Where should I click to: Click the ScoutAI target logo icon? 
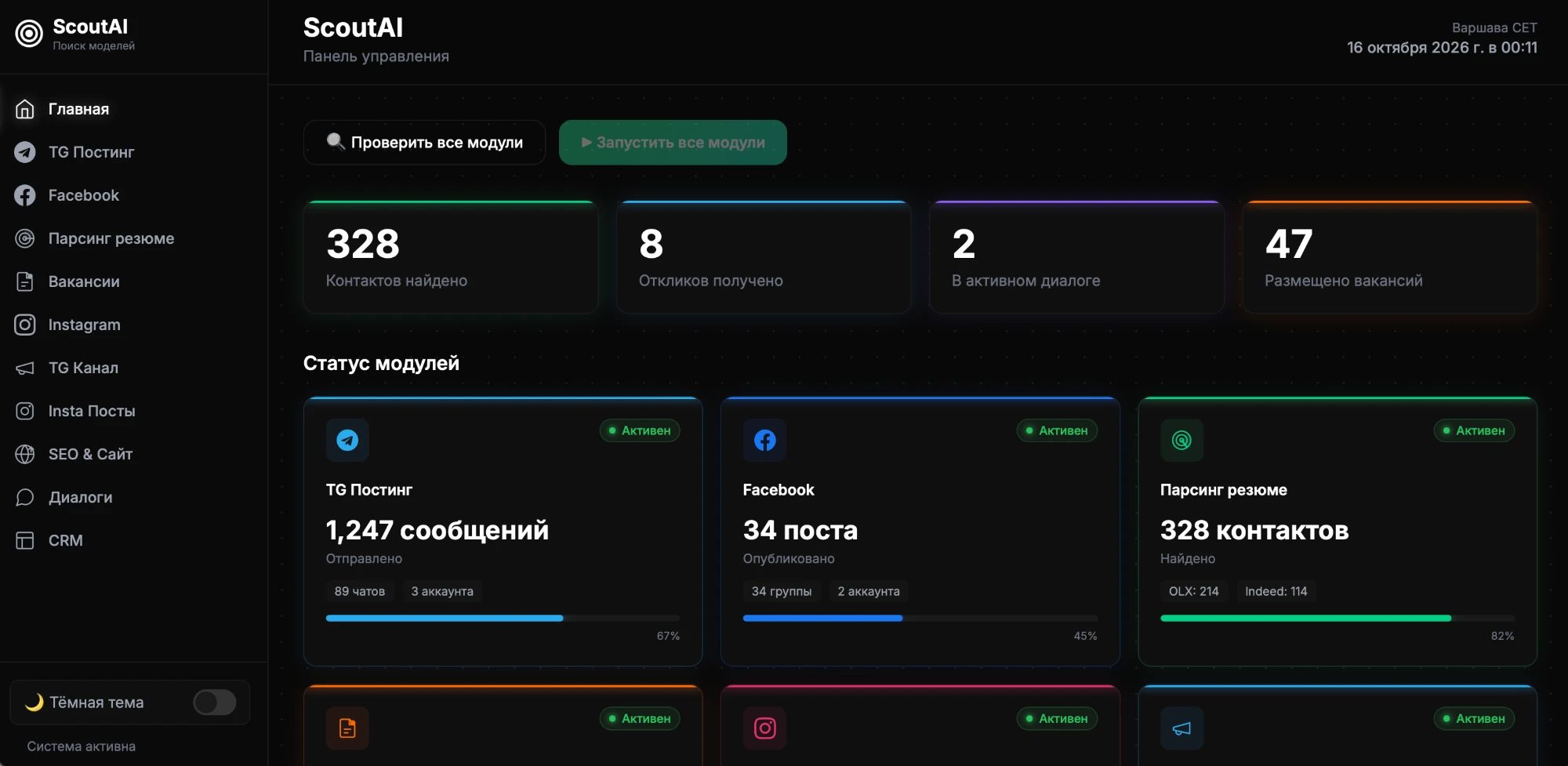(x=29, y=34)
